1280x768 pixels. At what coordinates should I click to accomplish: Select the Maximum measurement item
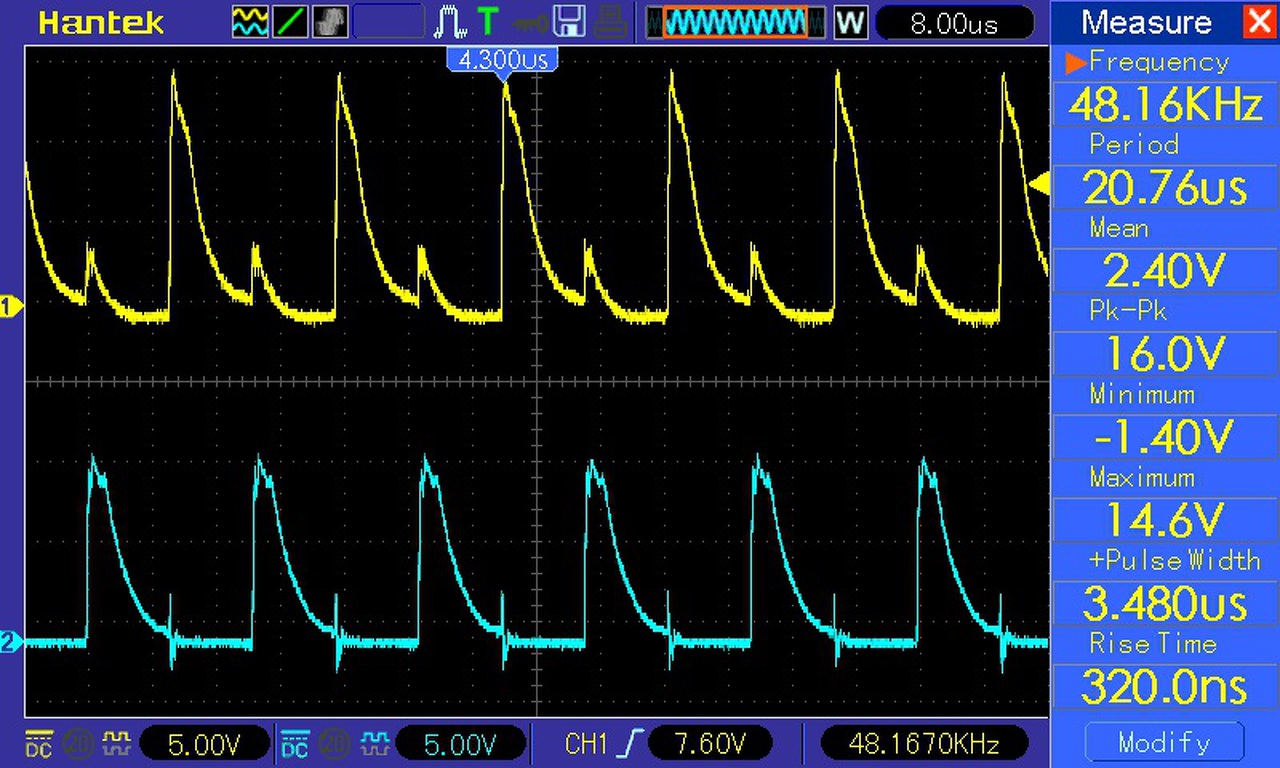pos(1142,477)
